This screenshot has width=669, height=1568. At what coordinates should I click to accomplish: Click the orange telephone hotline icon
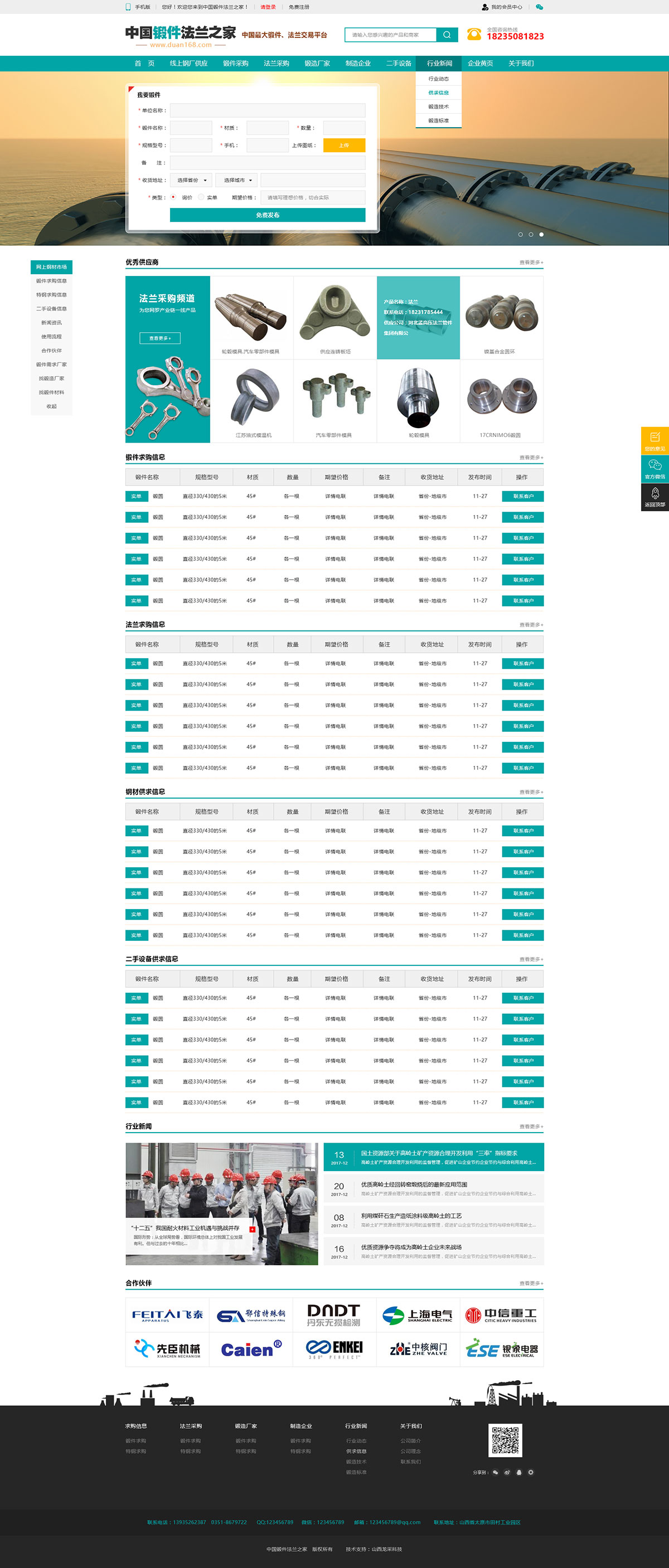click(x=473, y=34)
